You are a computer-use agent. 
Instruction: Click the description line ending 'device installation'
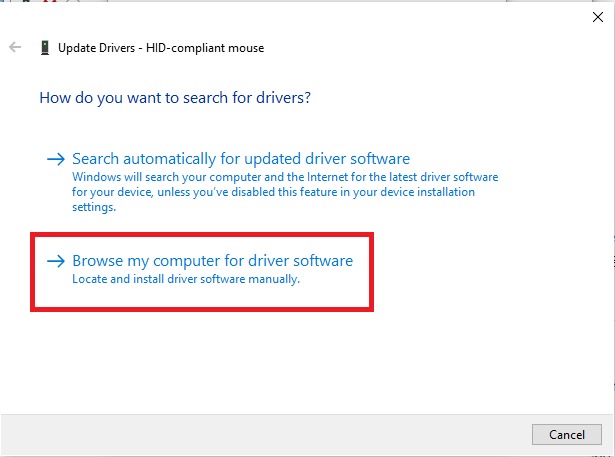tap(273, 192)
